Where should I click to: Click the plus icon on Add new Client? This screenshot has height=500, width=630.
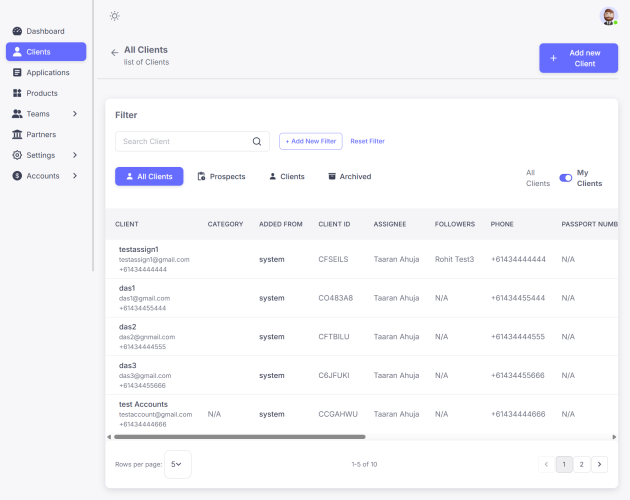coord(553,58)
